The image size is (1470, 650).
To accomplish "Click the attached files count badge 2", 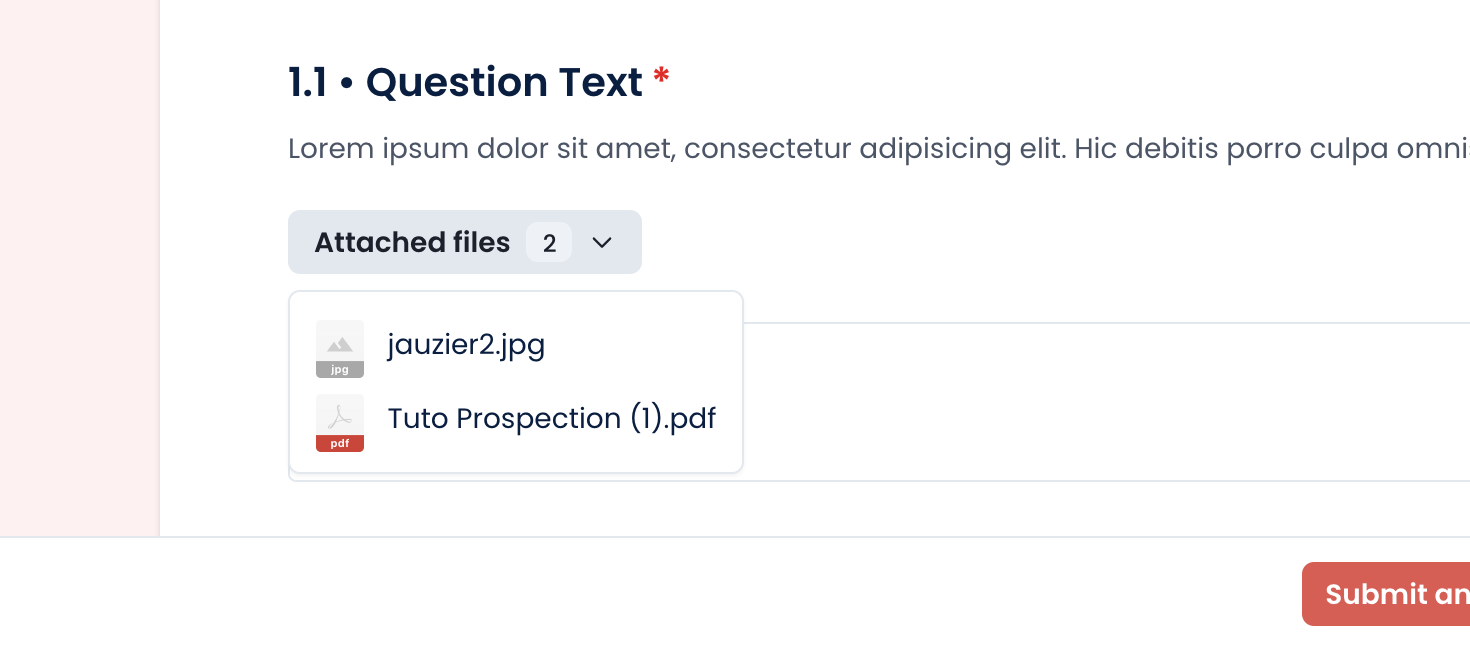I will coord(549,242).
